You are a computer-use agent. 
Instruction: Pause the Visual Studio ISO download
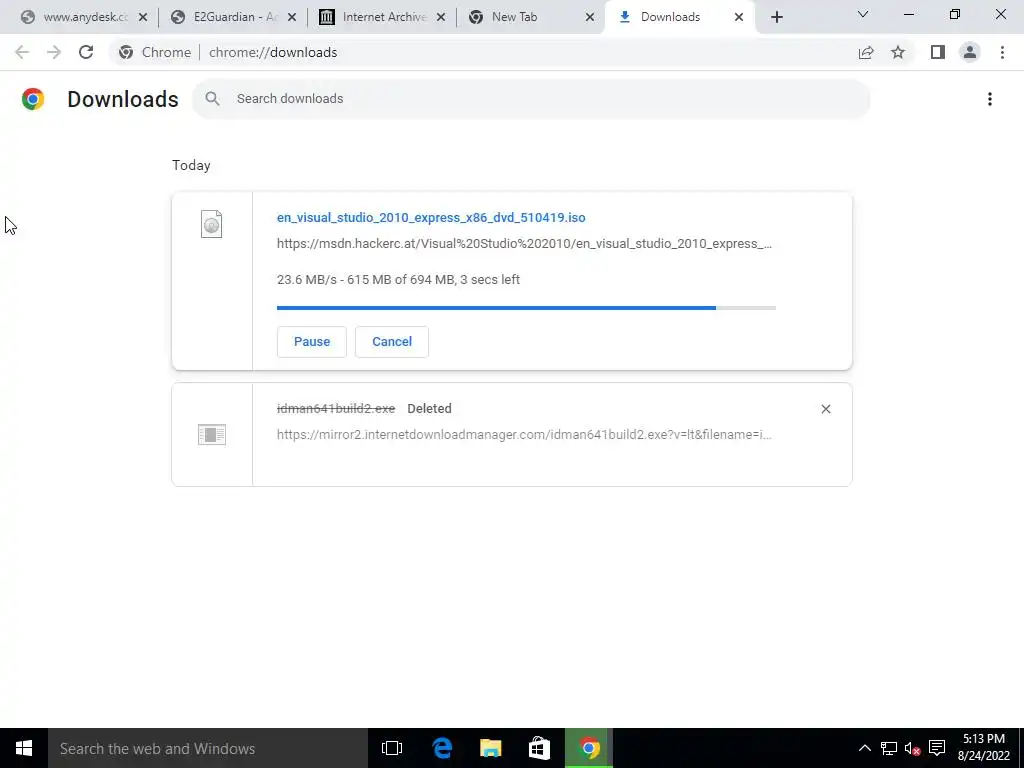click(312, 342)
